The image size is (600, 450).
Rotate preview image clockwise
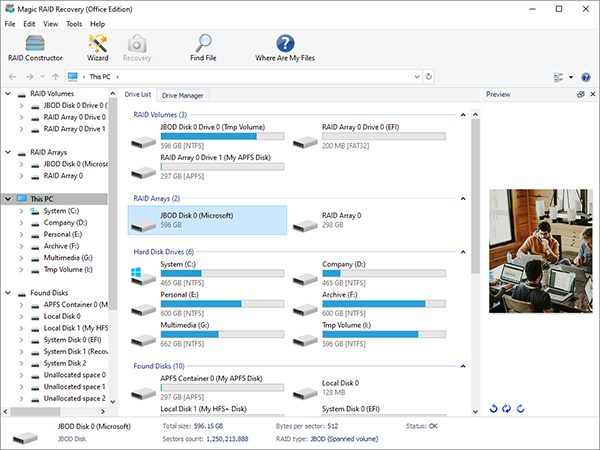520,409
